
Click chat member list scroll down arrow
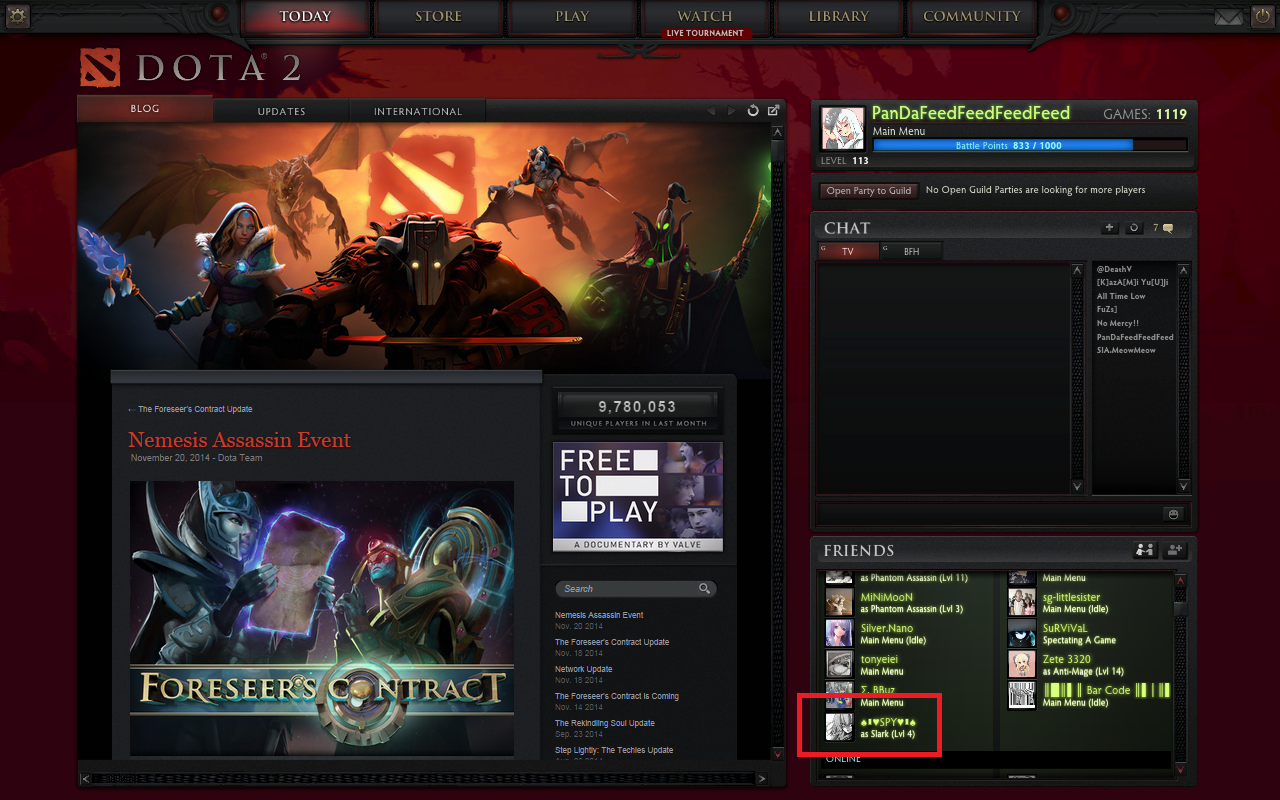click(1184, 486)
